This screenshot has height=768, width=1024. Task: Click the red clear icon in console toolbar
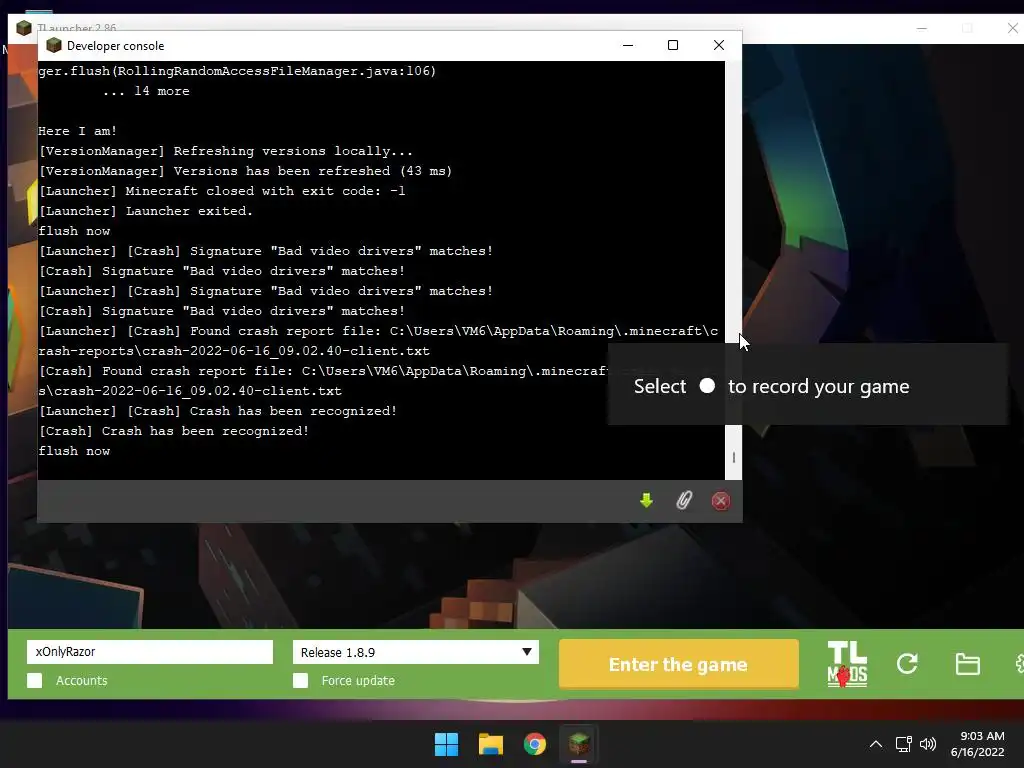[x=720, y=501]
